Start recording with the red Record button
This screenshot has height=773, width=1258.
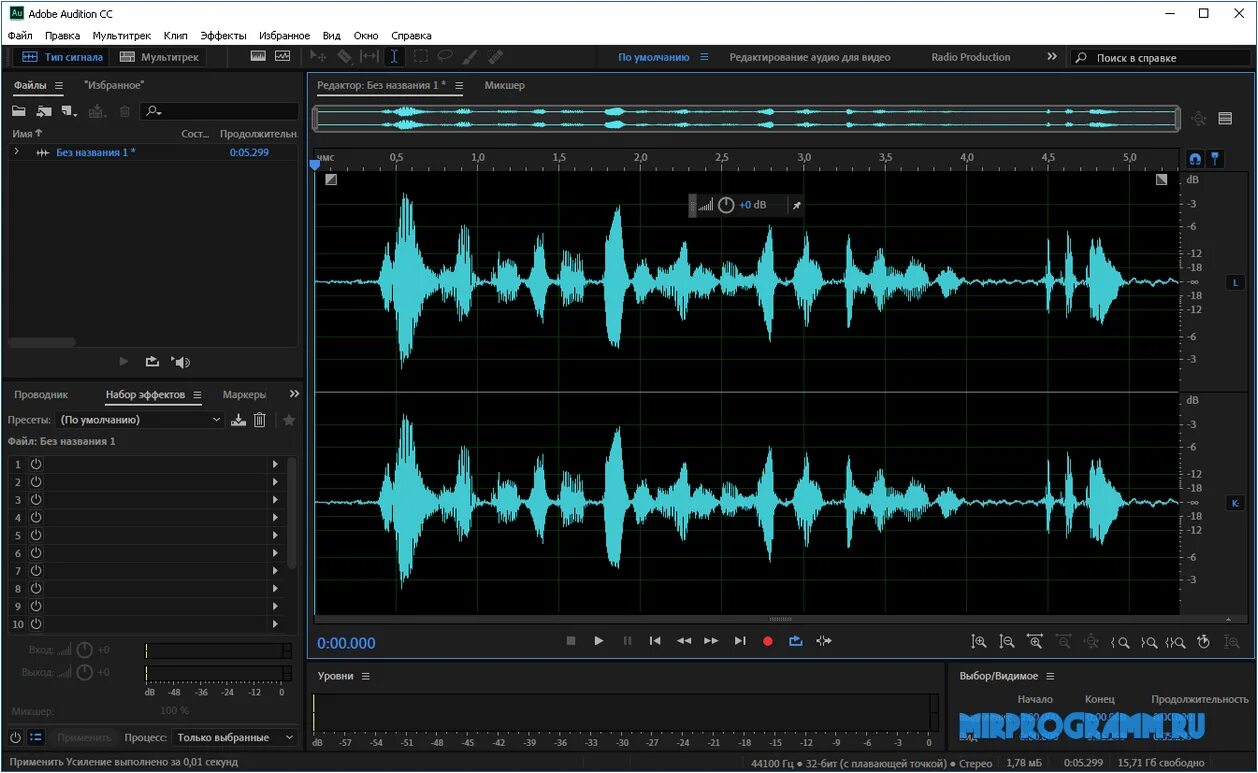tap(767, 641)
